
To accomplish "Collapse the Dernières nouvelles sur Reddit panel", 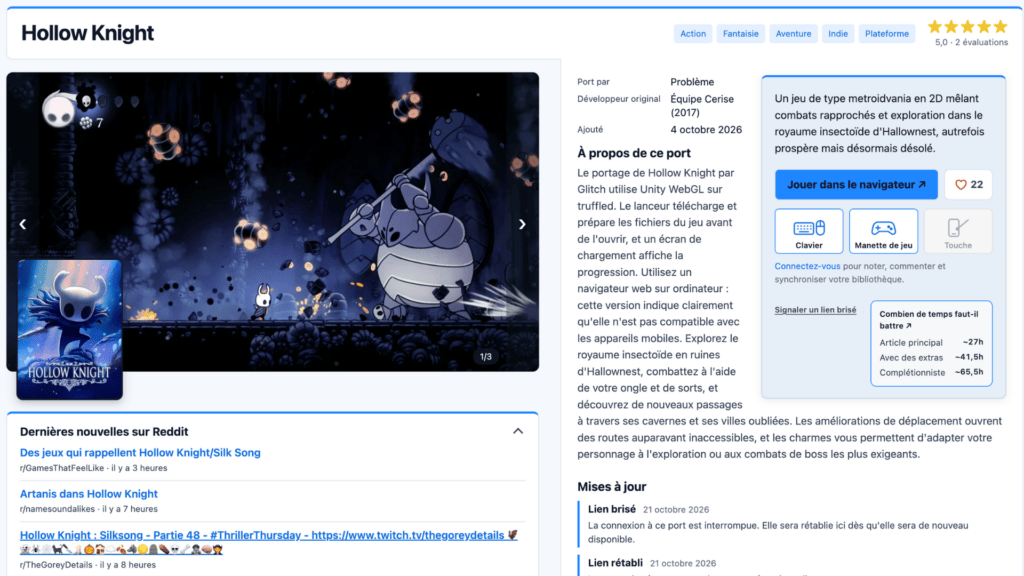I will (x=518, y=431).
